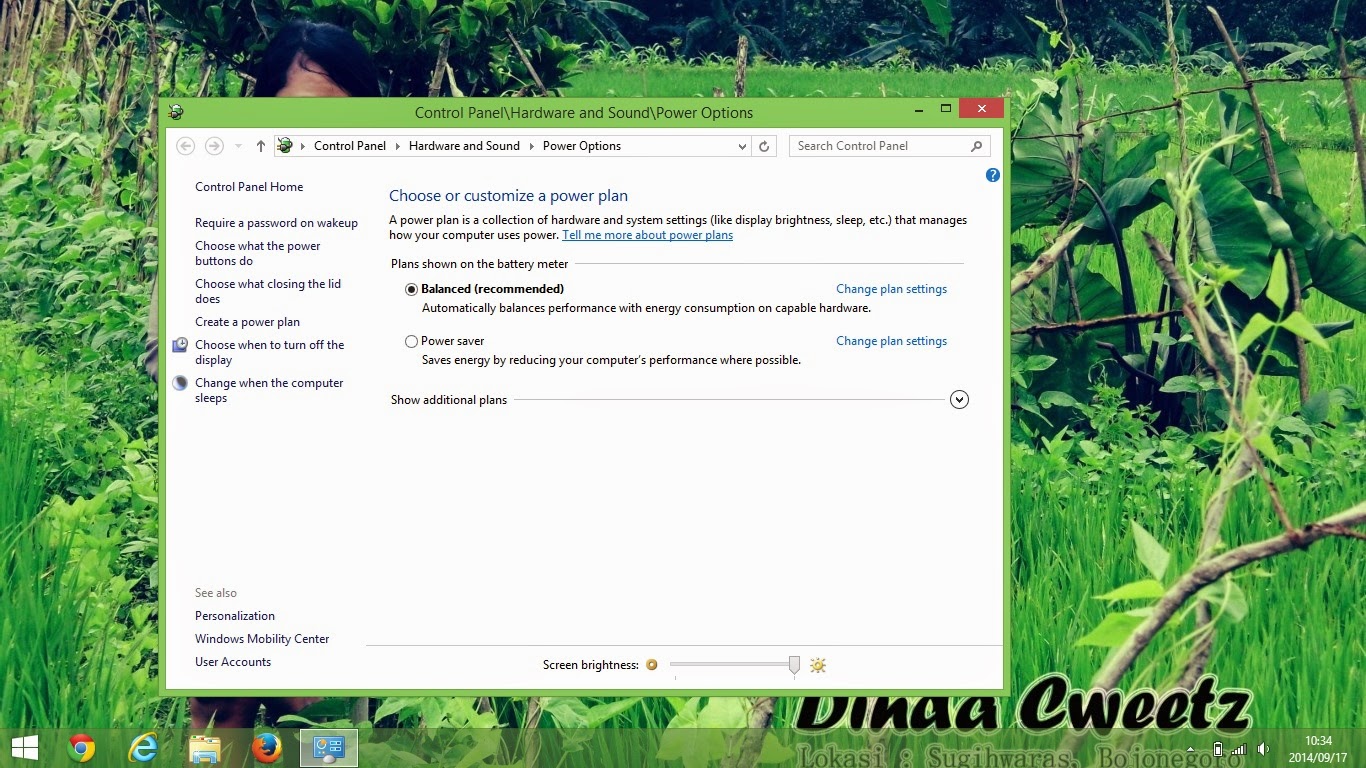Image resolution: width=1366 pixels, height=768 pixels.
Task: Click the battery icon in the tray
Action: pyautogui.click(x=1217, y=749)
